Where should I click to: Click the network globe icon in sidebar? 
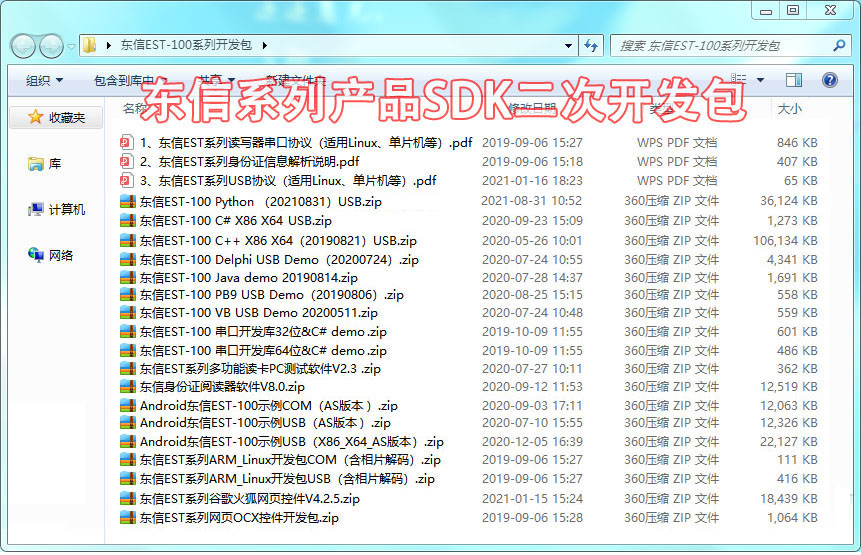[36, 255]
